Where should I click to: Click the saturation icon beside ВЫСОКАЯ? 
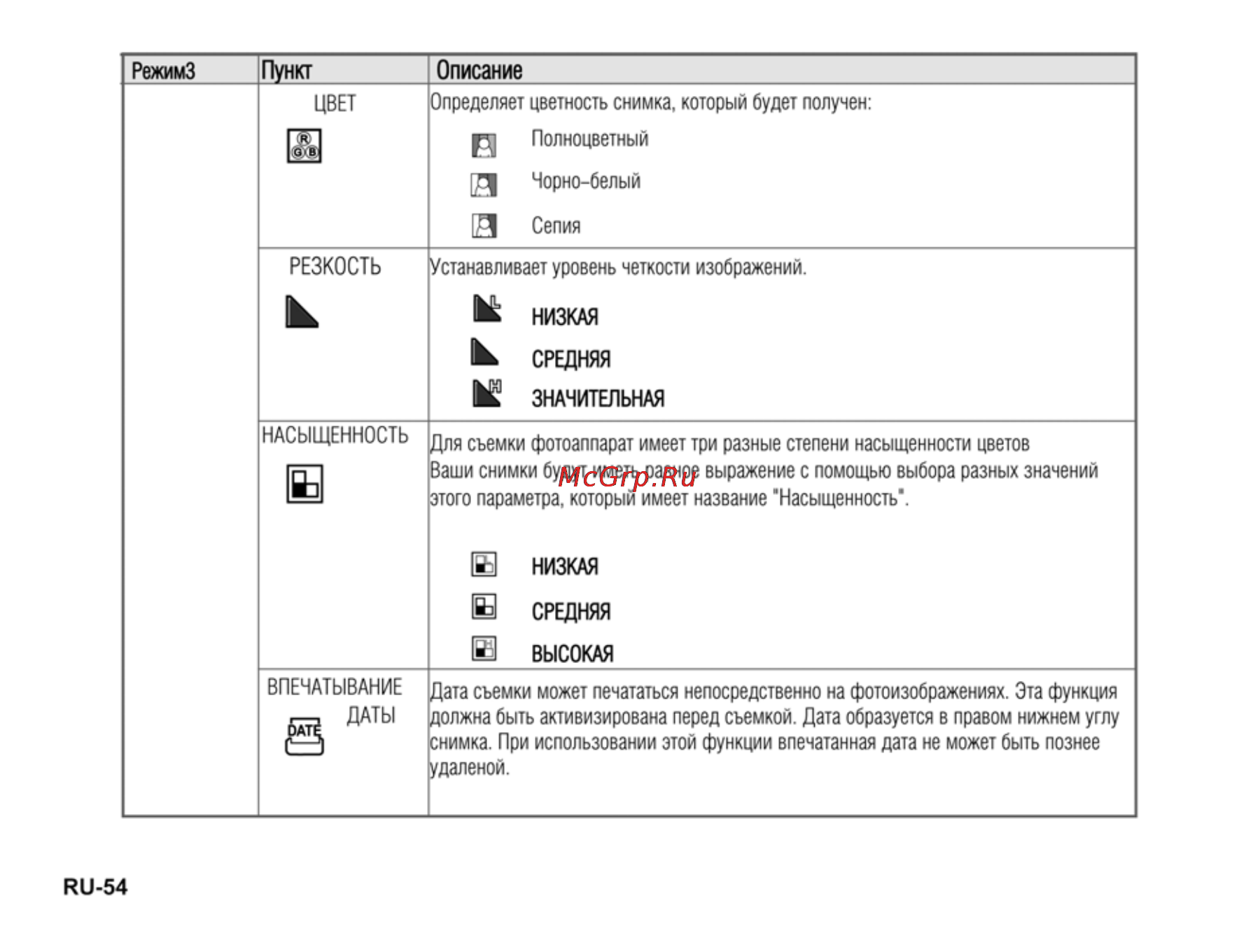pos(484,649)
